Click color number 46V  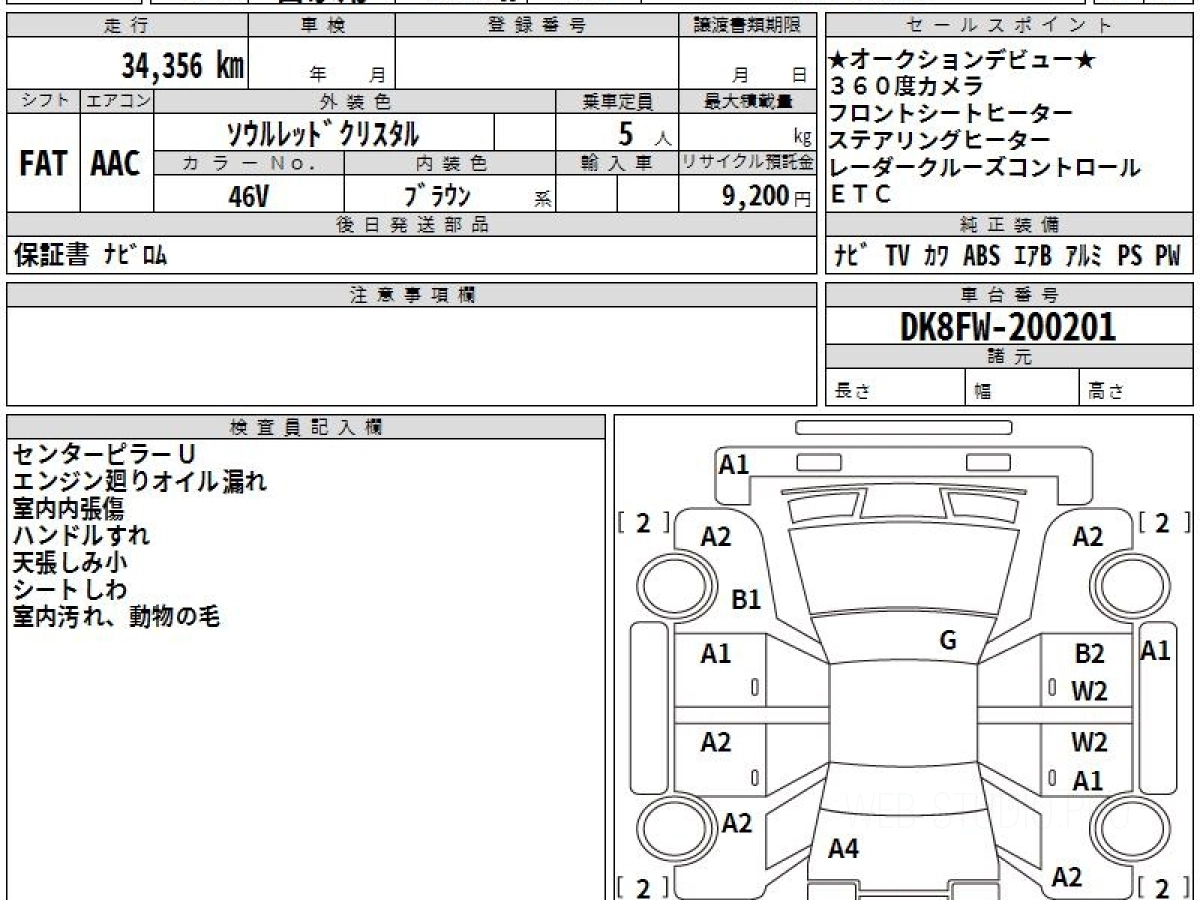click(248, 197)
